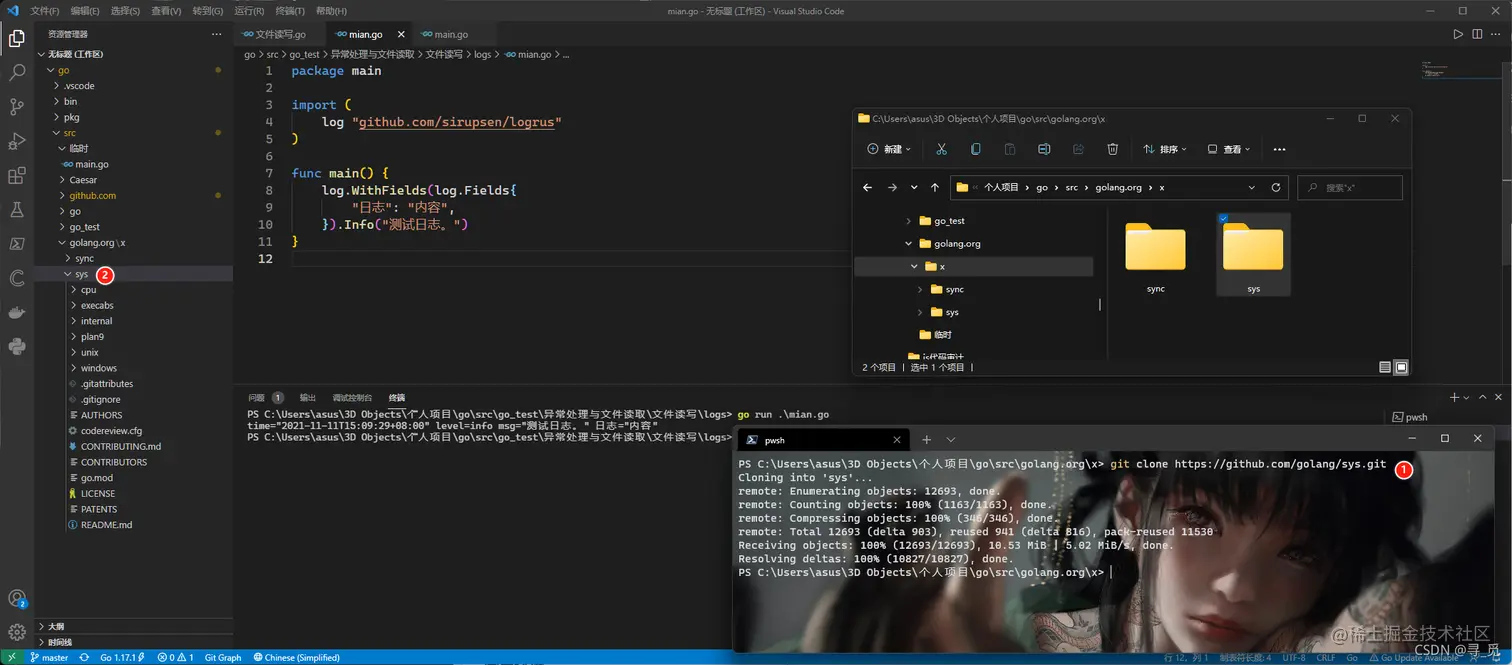Open the Run and Debug view

pyautogui.click(x=17, y=141)
